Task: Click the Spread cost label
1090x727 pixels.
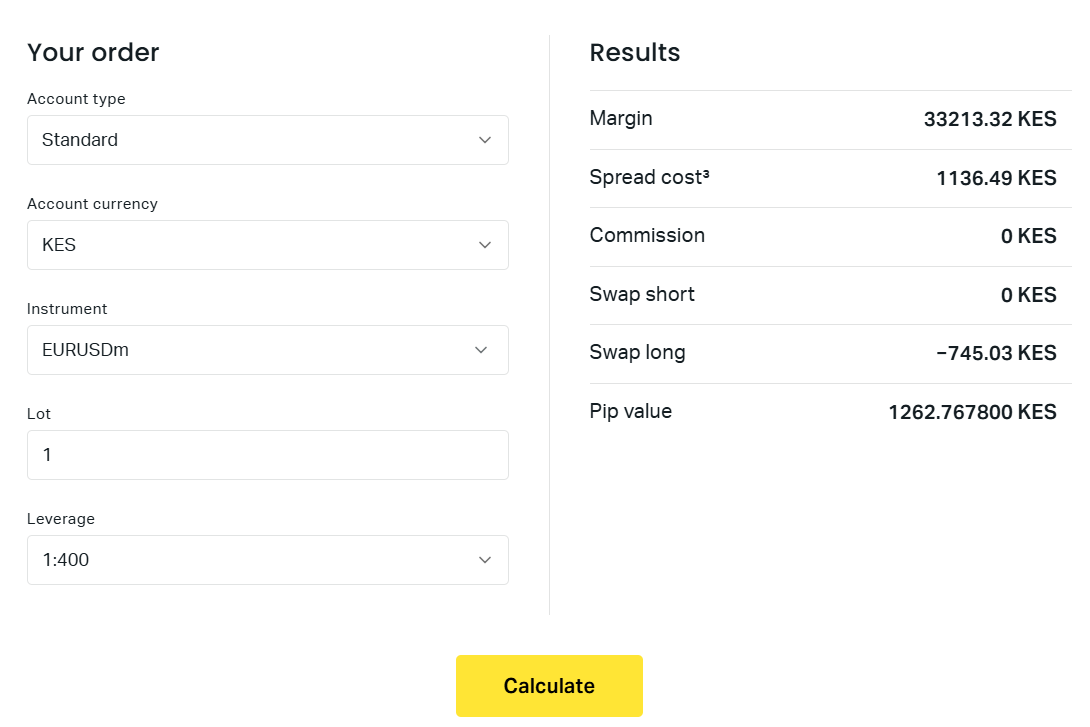Action: tap(649, 178)
